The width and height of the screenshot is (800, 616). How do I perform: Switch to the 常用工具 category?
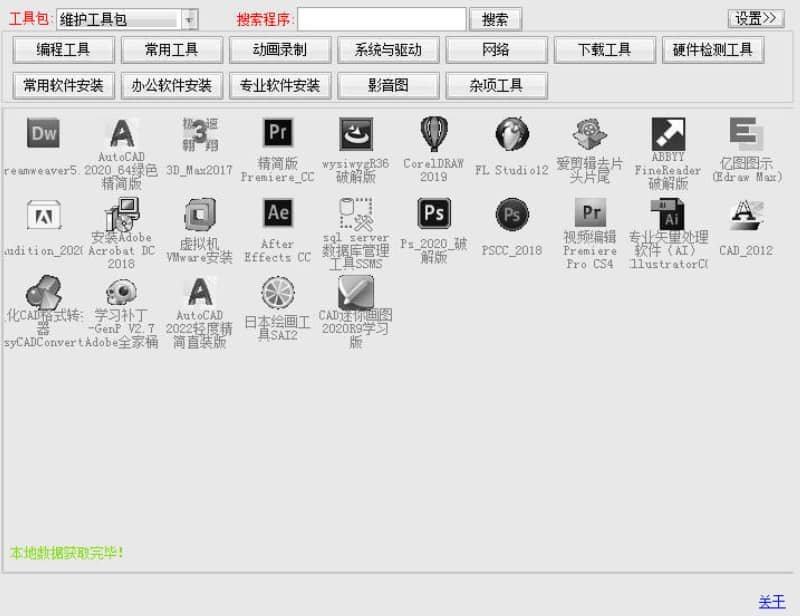(x=171, y=50)
